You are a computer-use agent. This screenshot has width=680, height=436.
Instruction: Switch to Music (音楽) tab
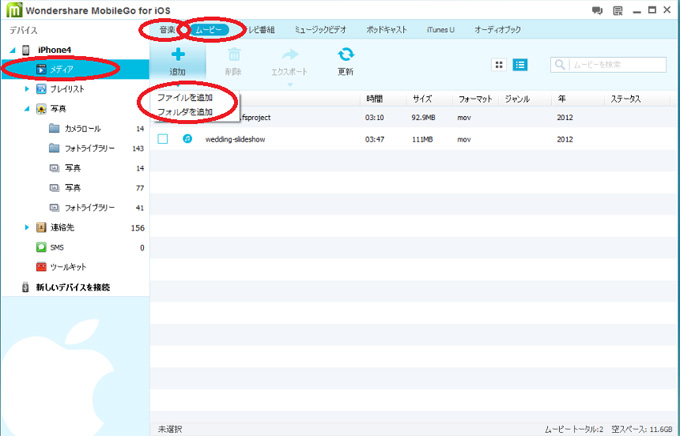click(167, 30)
